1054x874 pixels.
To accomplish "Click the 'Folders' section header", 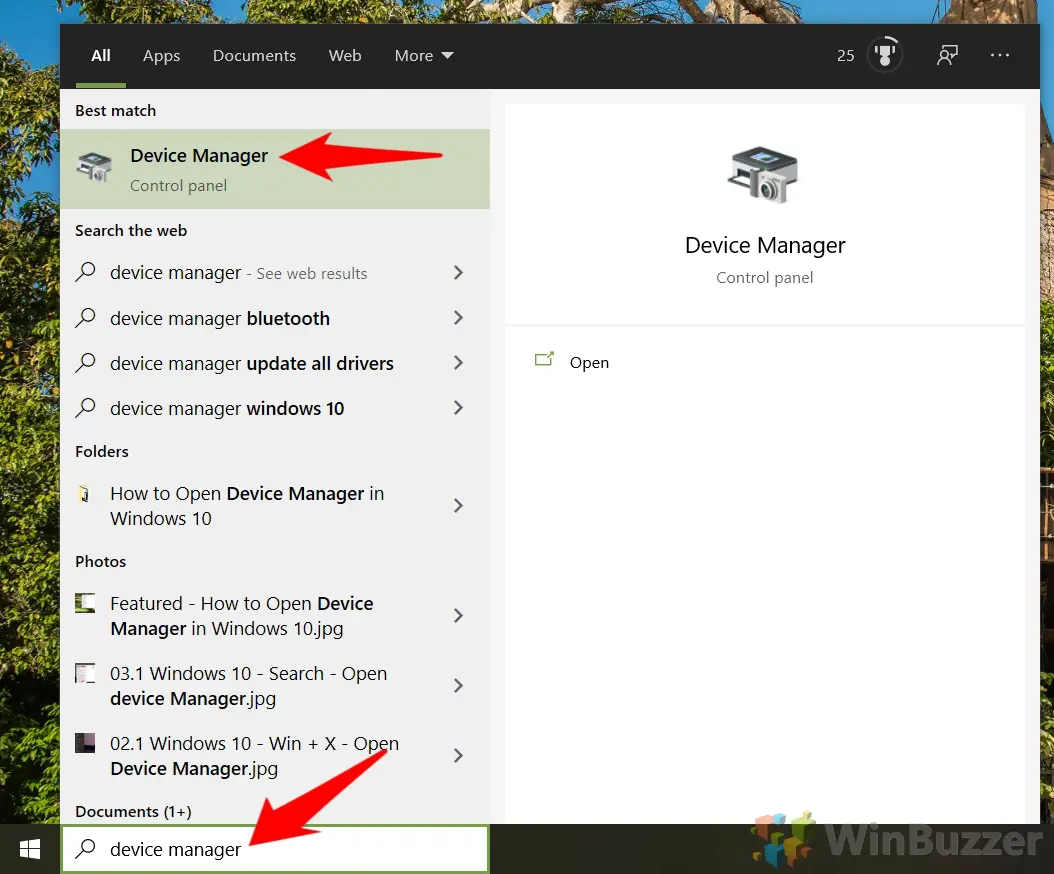I will click(x=102, y=451).
